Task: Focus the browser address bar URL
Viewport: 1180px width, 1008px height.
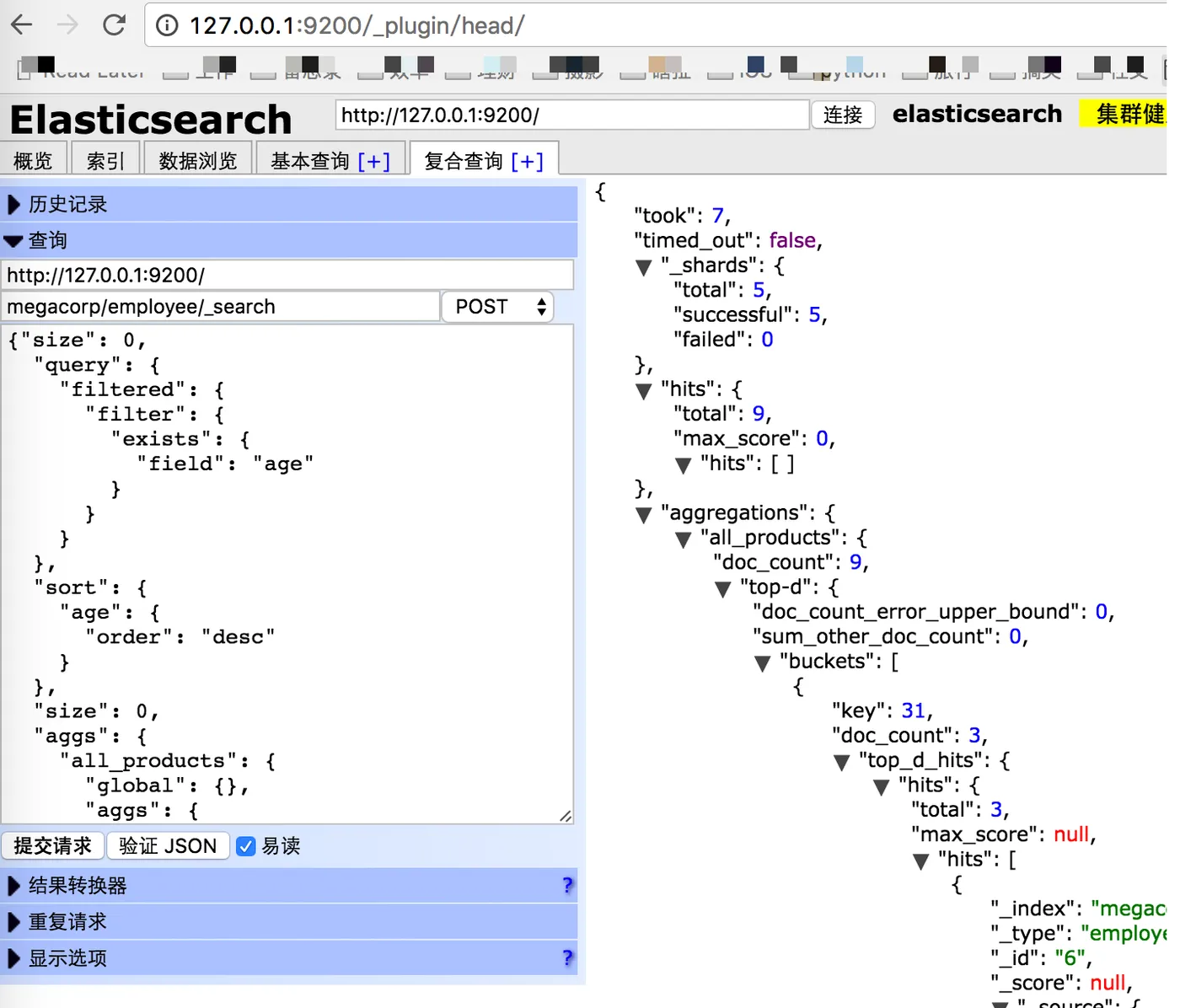Action: [357, 25]
